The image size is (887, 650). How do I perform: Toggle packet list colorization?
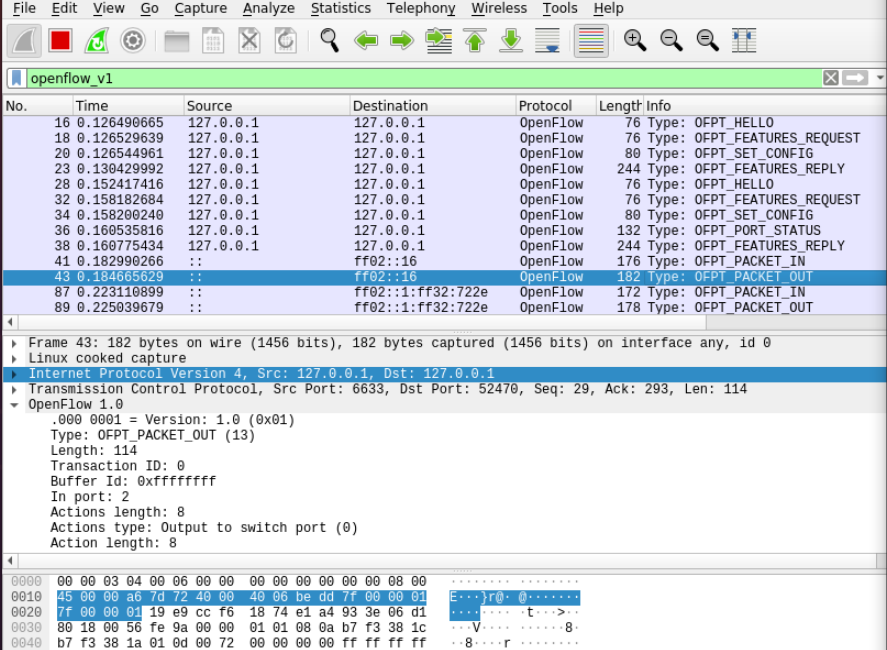591,41
